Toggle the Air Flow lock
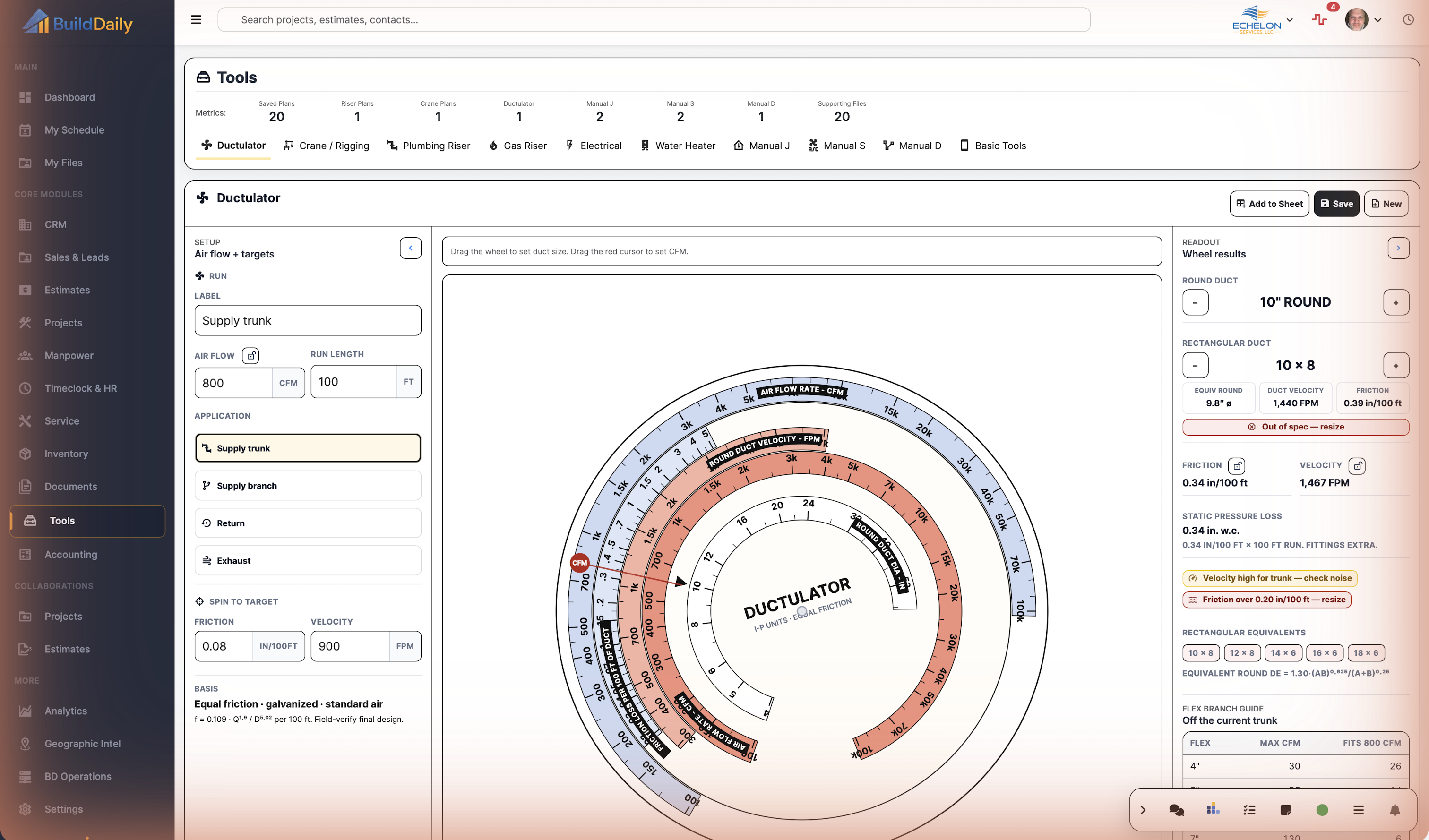 tap(250, 355)
